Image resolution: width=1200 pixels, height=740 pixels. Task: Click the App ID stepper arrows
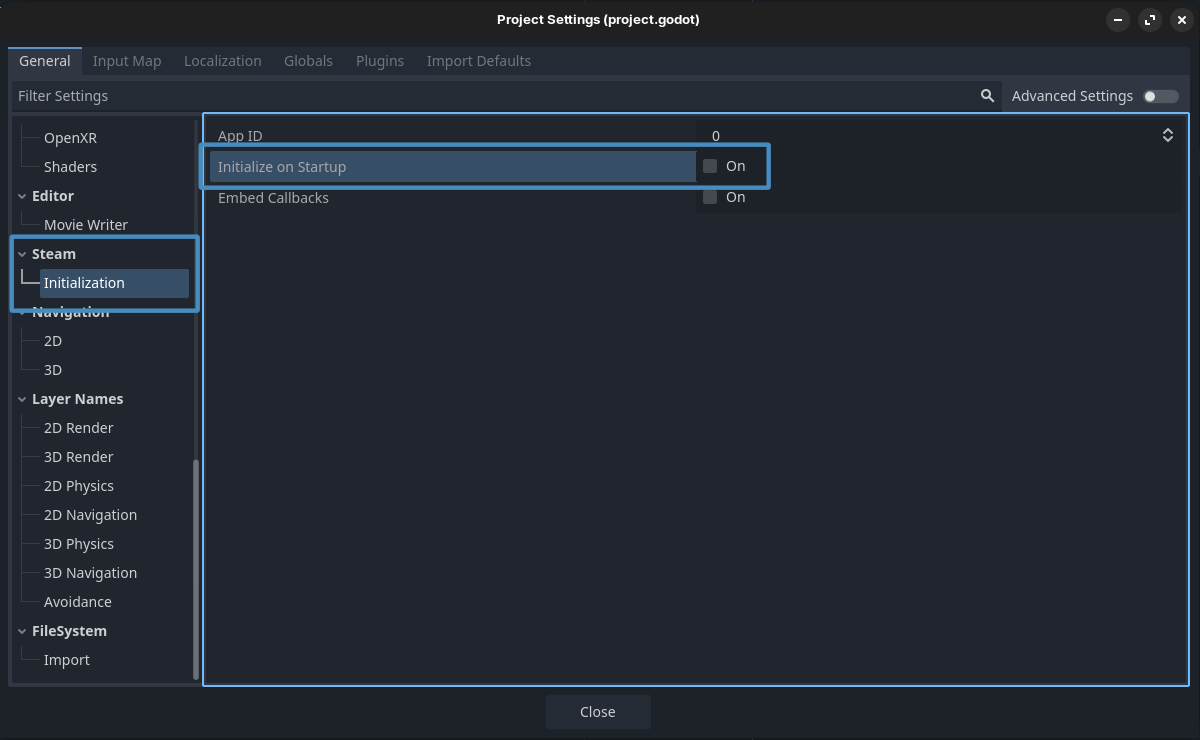pos(1167,135)
